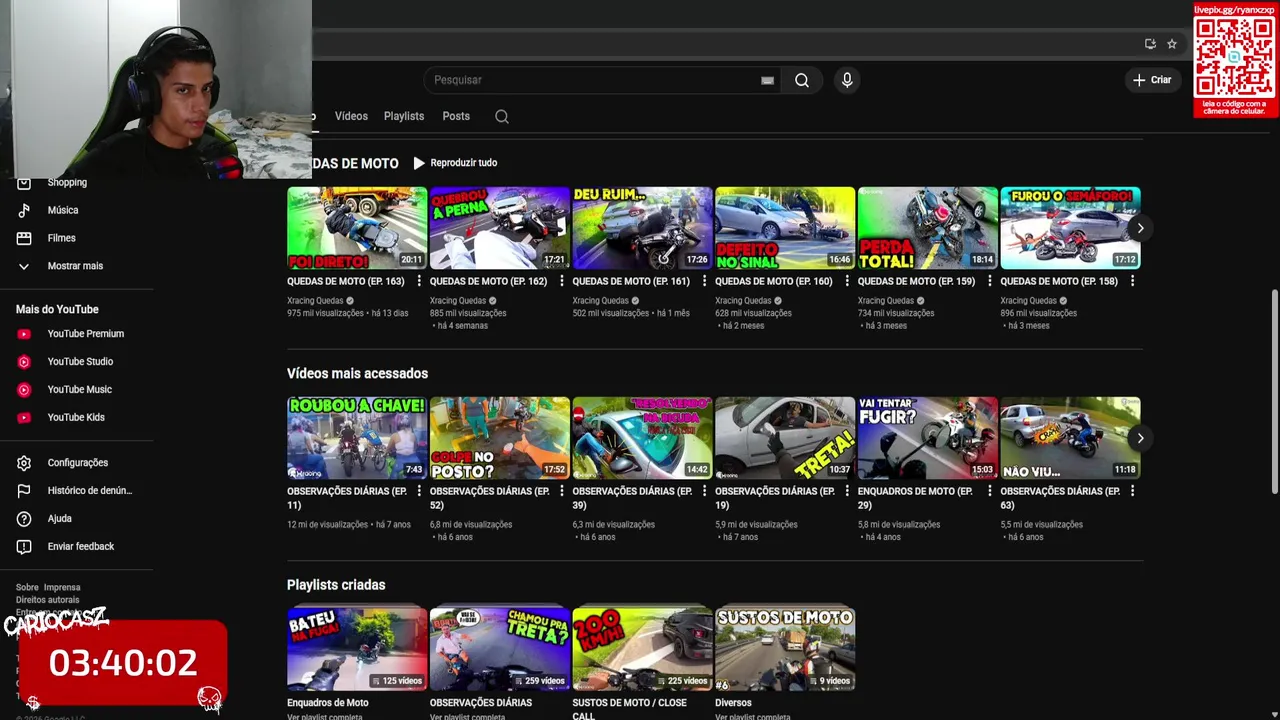Click the install app icon in address bar

(x=1150, y=44)
